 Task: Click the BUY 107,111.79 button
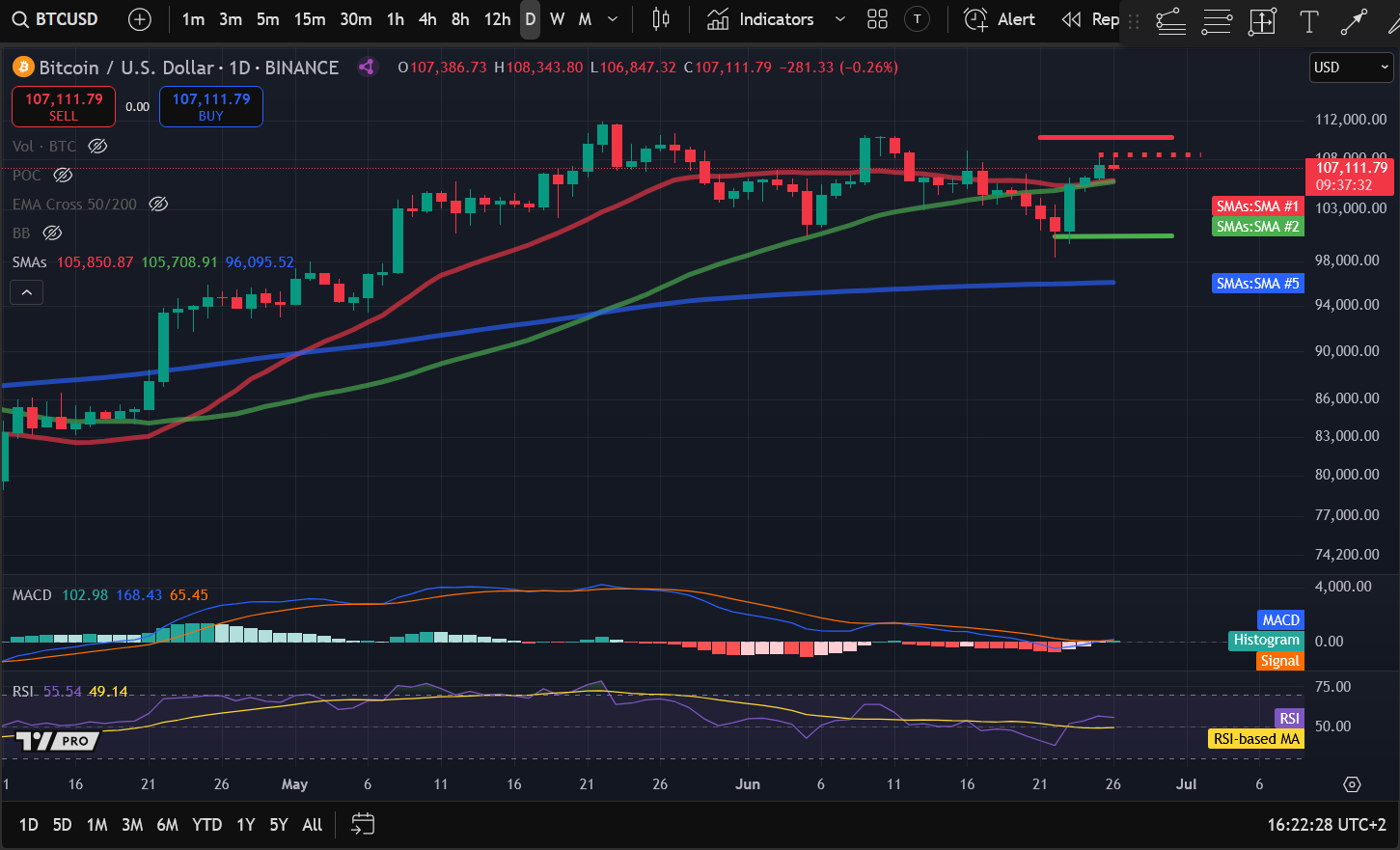coord(211,106)
